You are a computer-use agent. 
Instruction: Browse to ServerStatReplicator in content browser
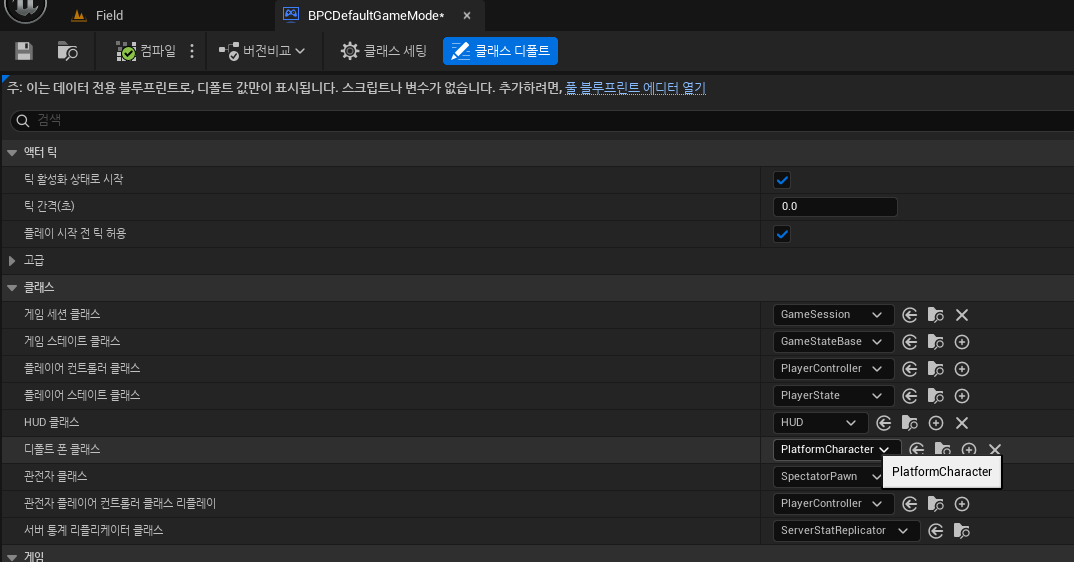(962, 530)
